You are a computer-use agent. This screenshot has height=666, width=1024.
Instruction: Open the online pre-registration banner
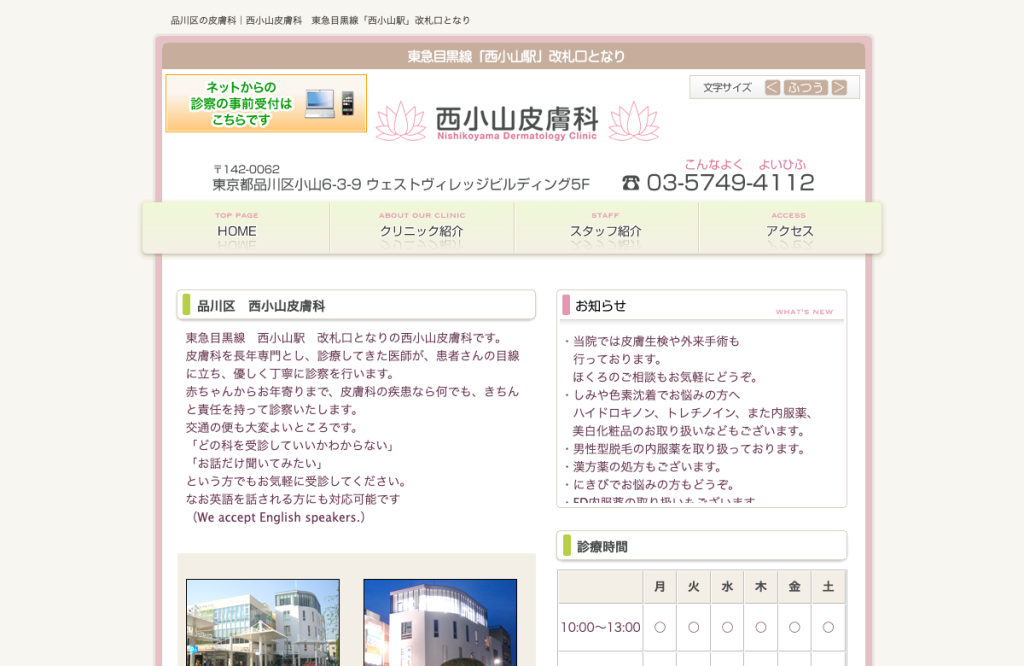[266, 103]
